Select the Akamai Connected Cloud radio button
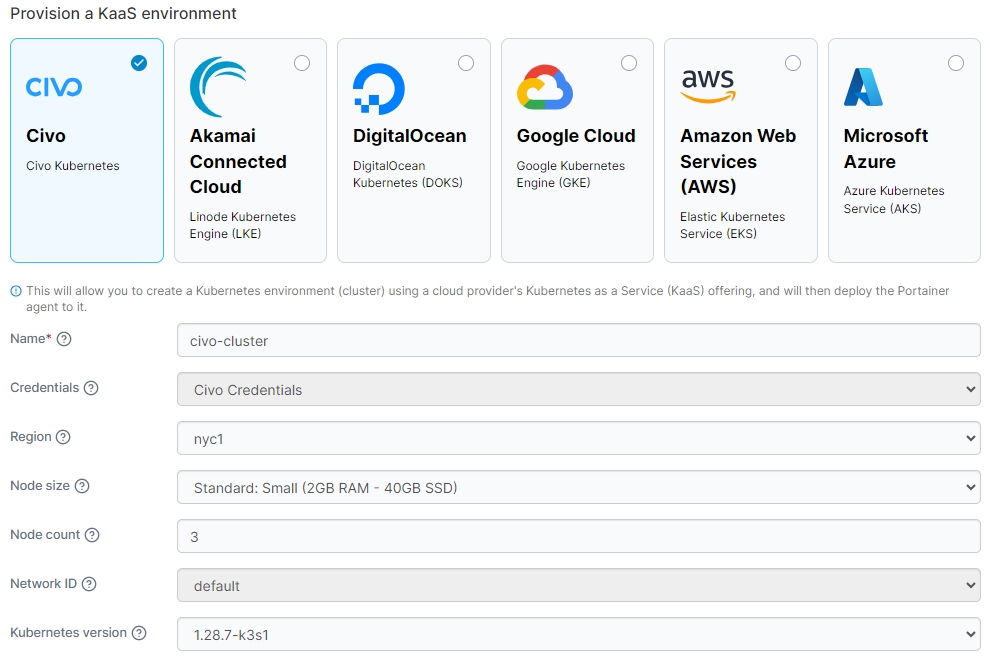 point(302,63)
